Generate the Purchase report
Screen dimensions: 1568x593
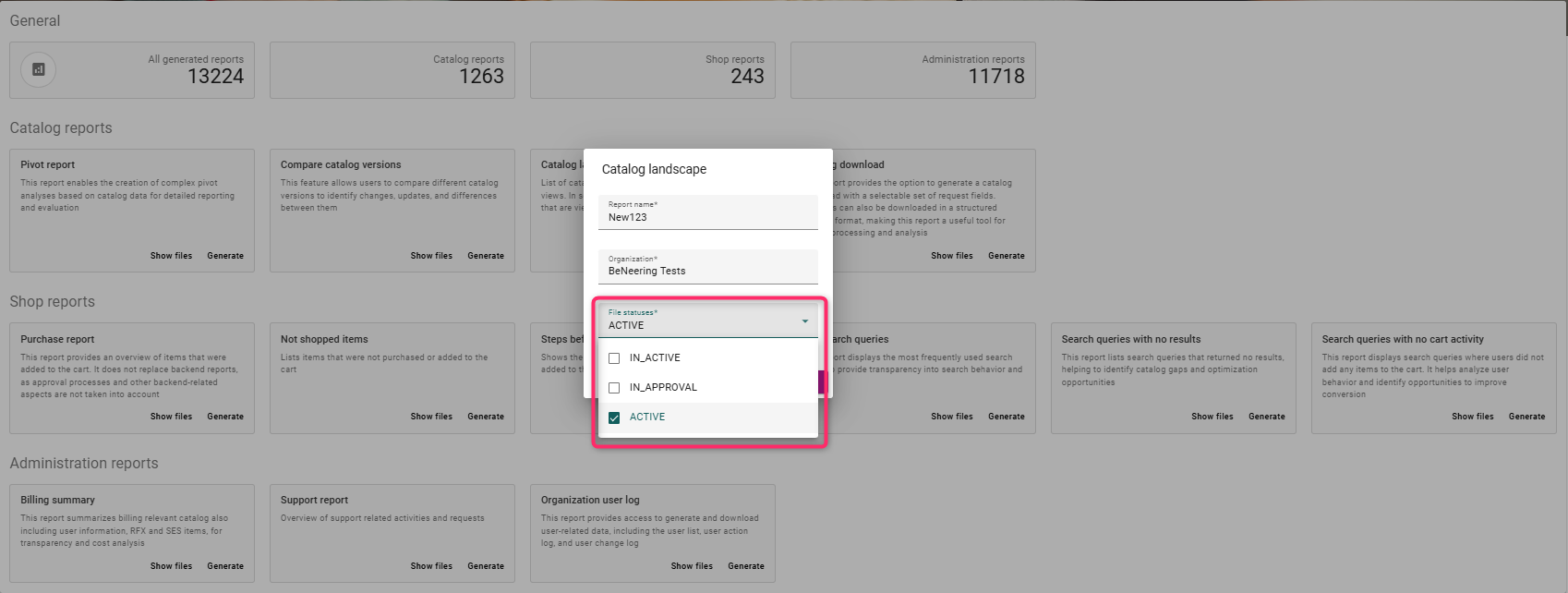click(x=225, y=417)
